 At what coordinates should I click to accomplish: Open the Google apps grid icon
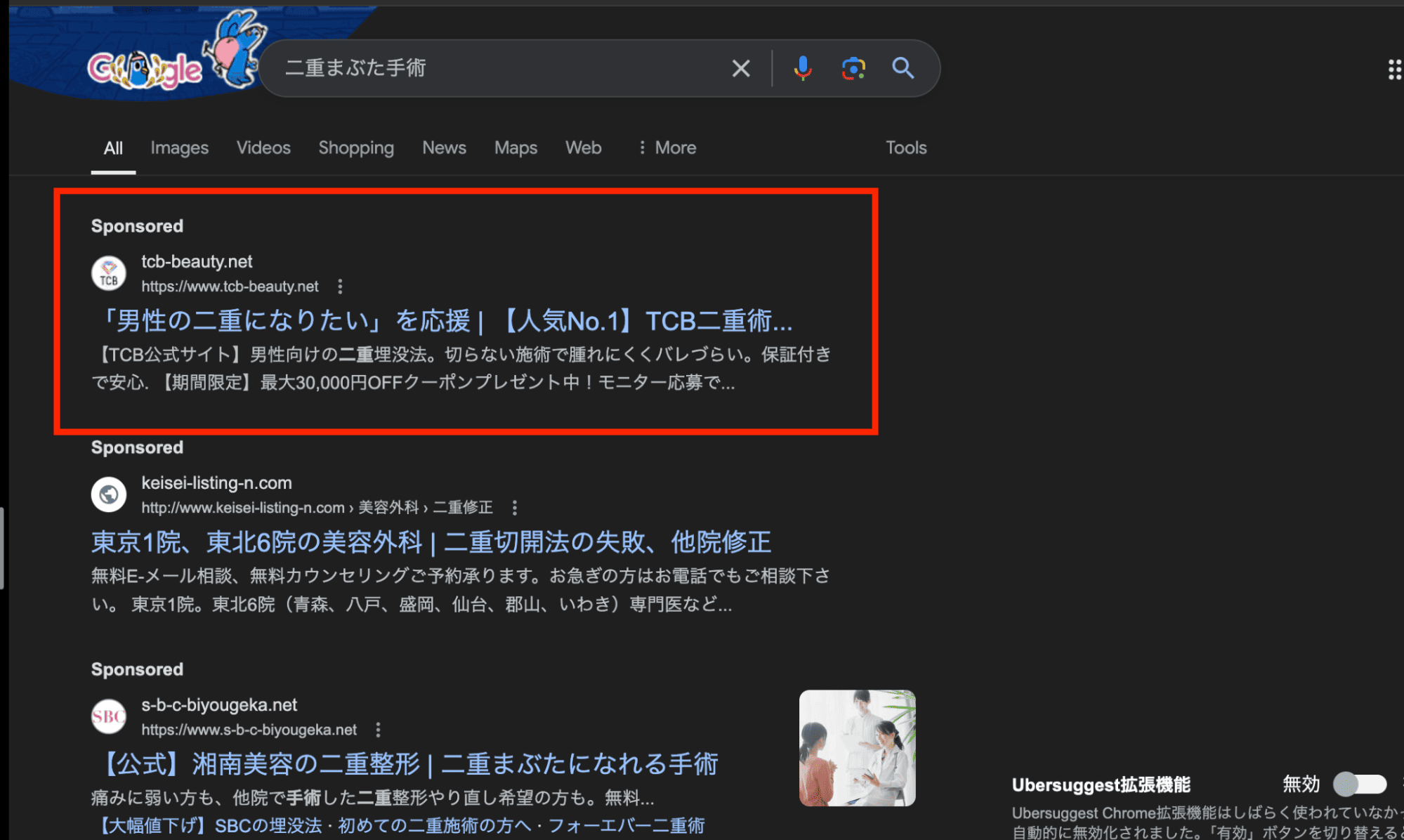pos(1396,70)
